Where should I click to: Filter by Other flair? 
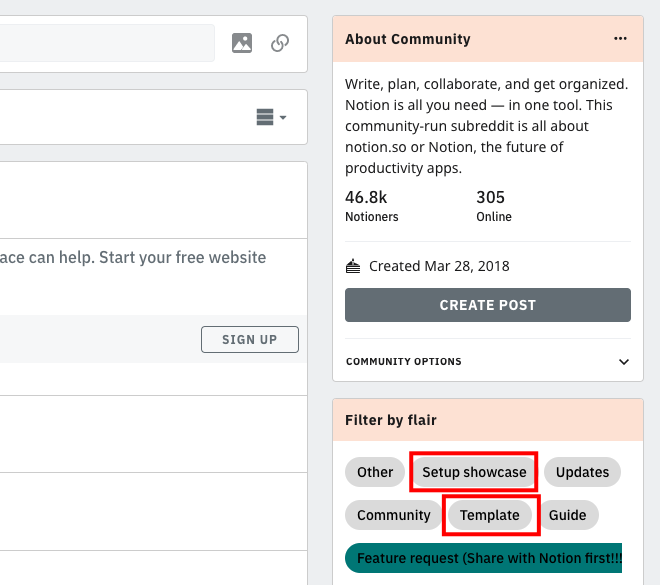pyautogui.click(x=375, y=472)
